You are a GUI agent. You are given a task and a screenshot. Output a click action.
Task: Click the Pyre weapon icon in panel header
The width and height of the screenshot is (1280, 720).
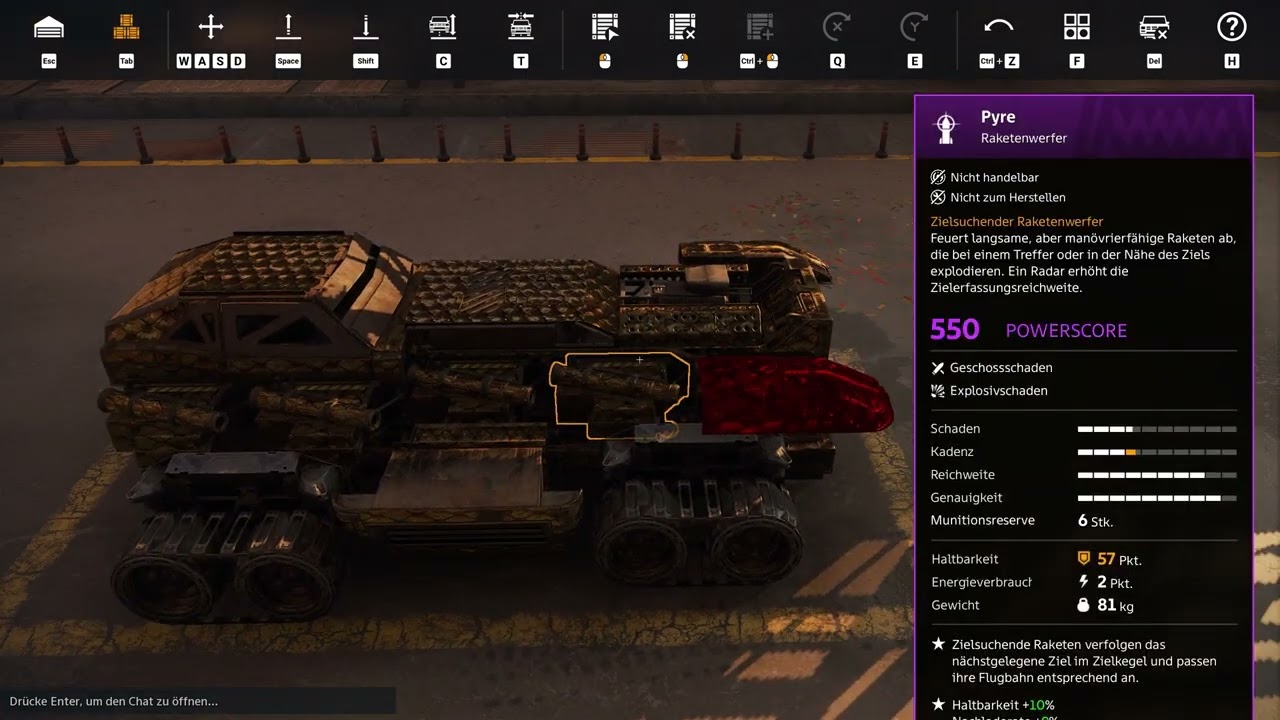click(x=945, y=126)
